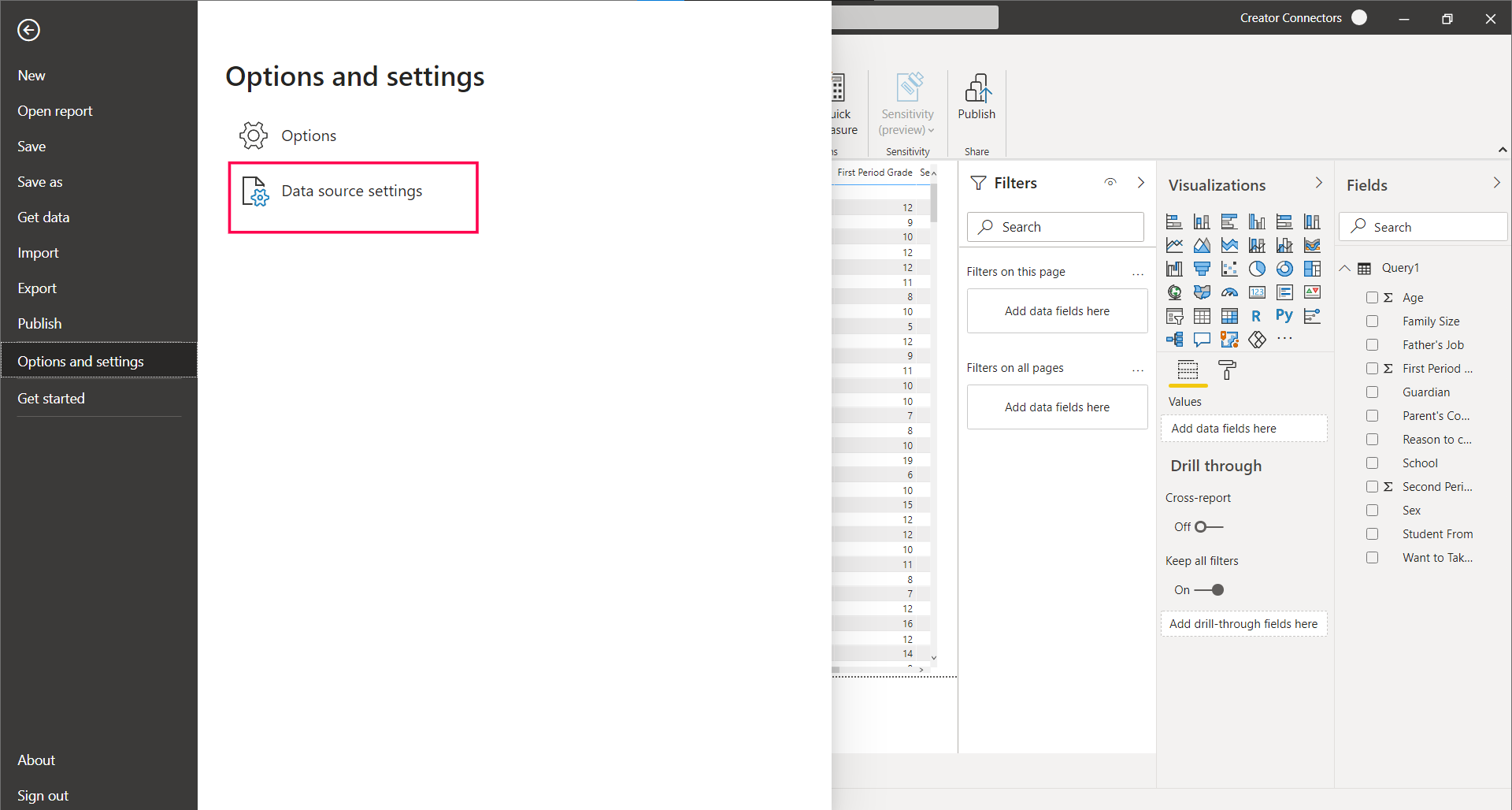The height and width of the screenshot is (810, 1512).
Task: Select the donut chart visualization
Action: click(1284, 269)
